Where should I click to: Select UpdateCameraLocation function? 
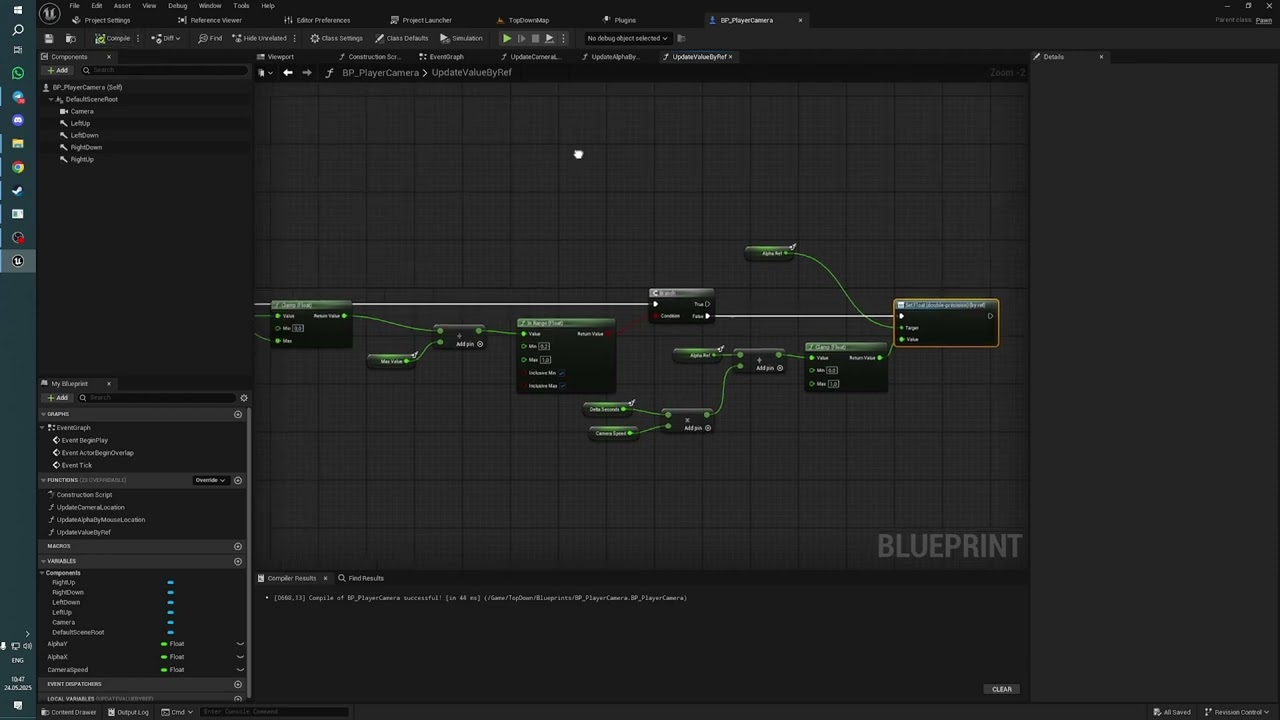pos(90,508)
